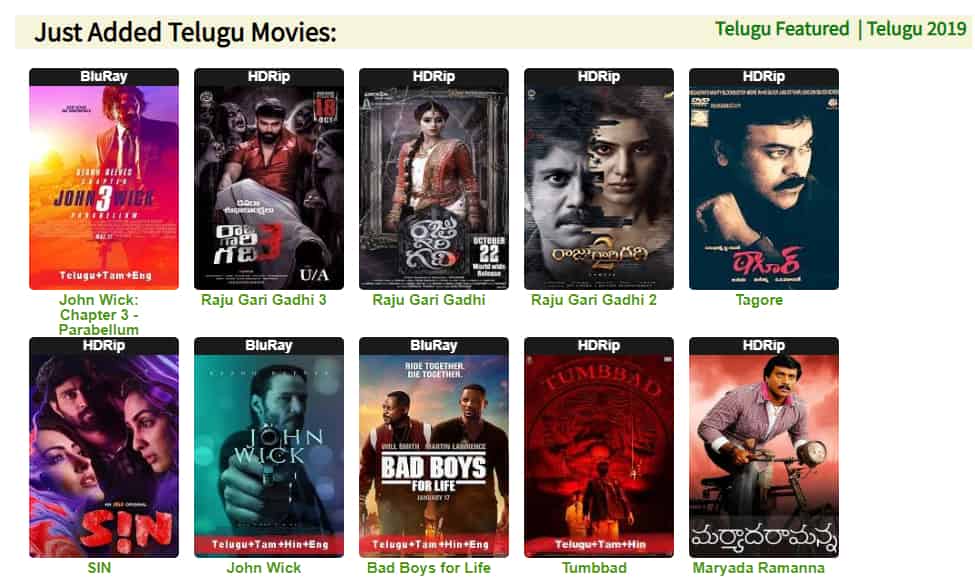The height and width of the screenshot is (579, 975).
Task: Click the Raju Gari Gadhi 2 title link
Action: coord(594,300)
